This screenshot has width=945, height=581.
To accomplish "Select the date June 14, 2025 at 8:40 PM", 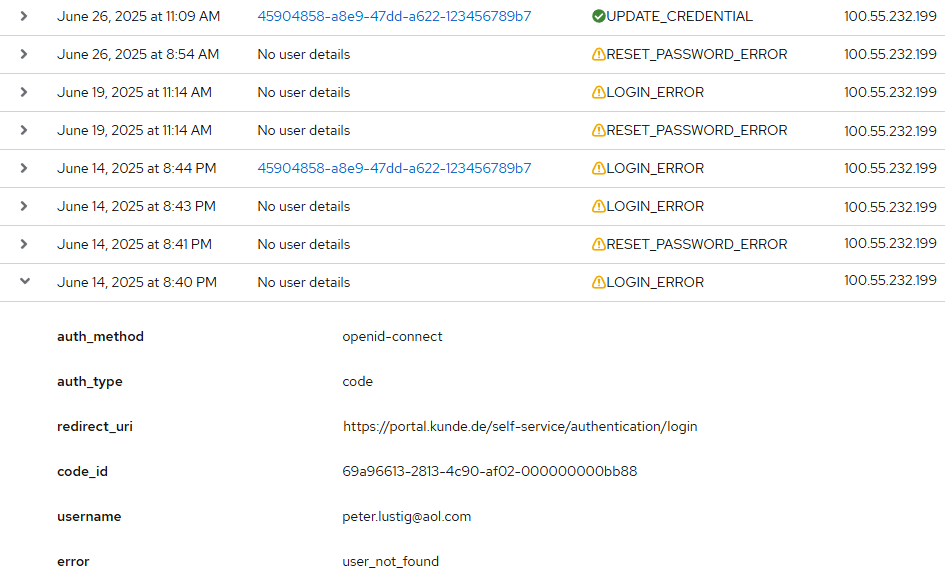I will (x=137, y=282).
